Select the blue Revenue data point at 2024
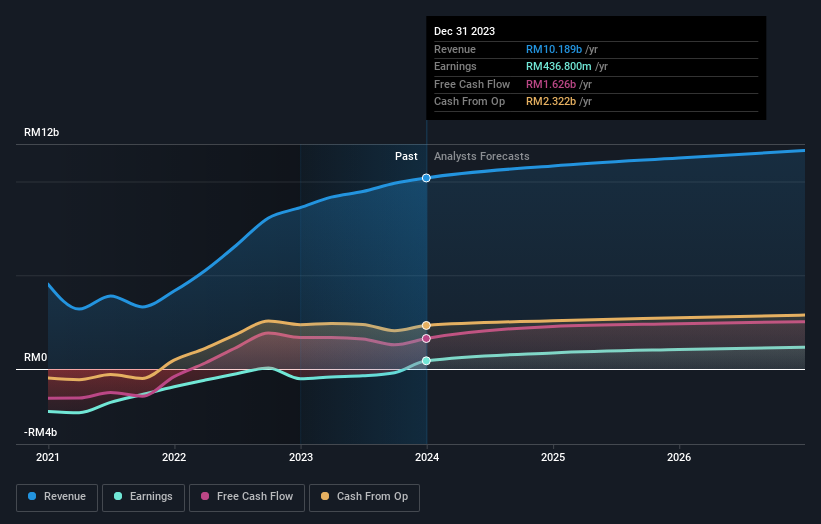The height and width of the screenshot is (524, 821). pos(426,178)
